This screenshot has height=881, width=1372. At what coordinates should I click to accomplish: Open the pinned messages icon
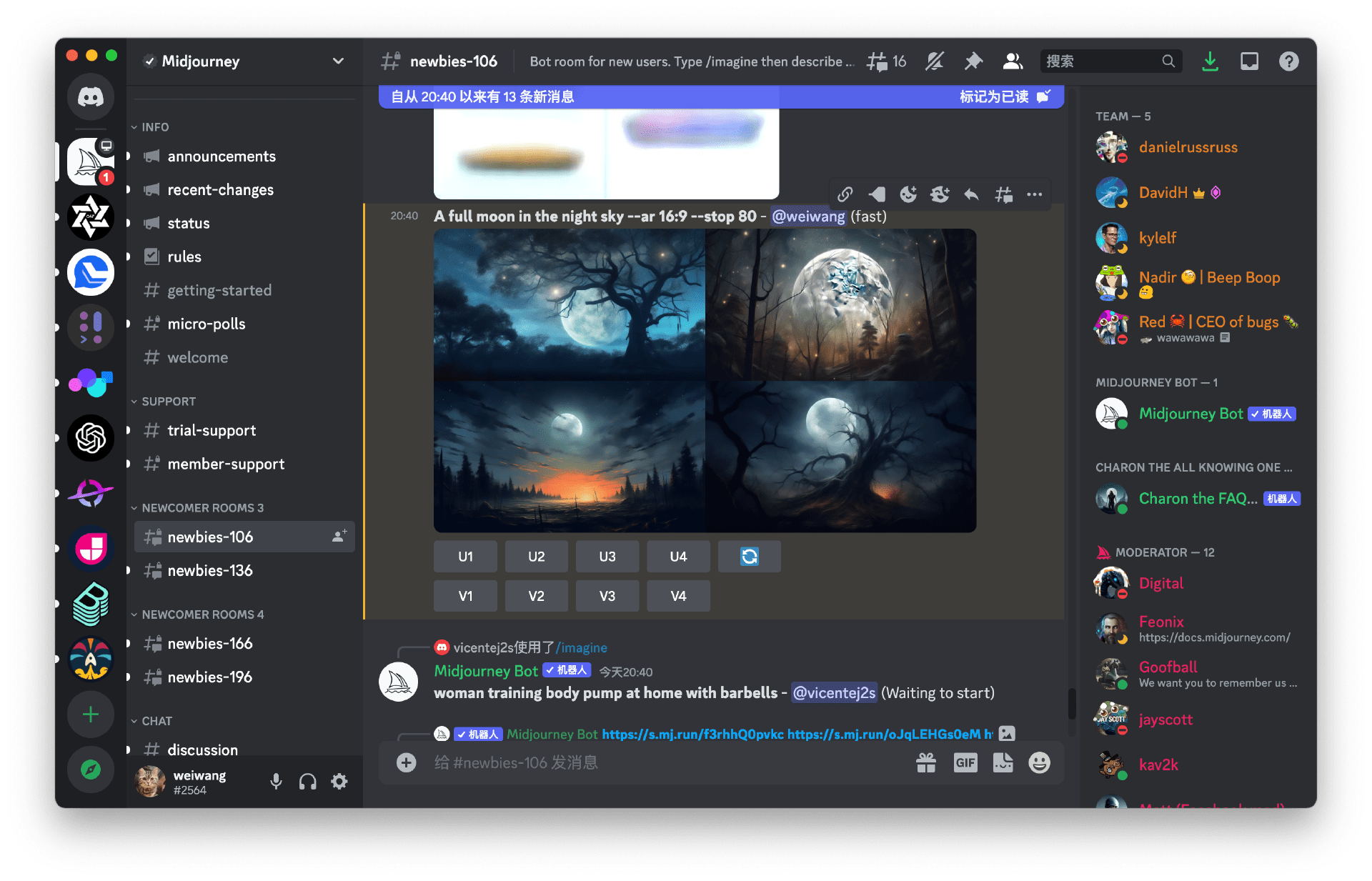(x=973, y=61)
